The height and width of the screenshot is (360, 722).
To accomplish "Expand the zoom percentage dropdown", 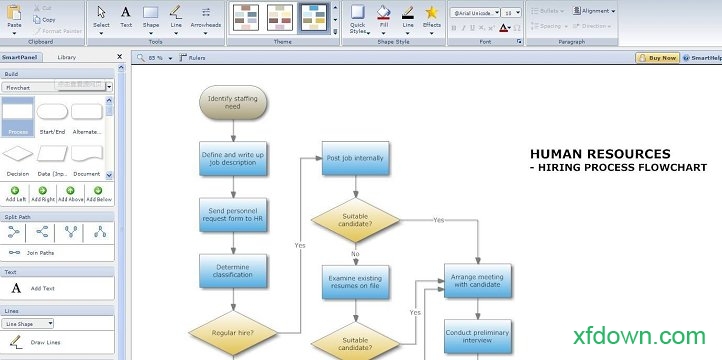I will (170, 58).
